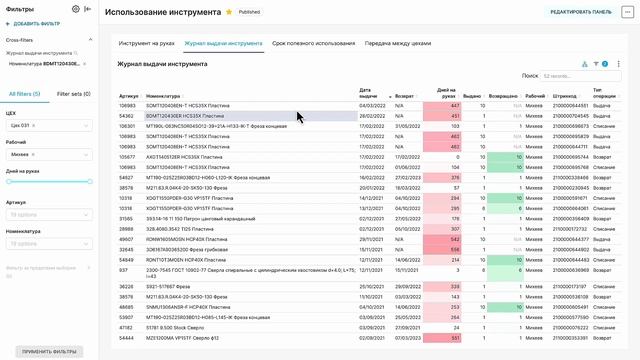Click right handle of Дней на руках slider
The width and height of the screenshot is (640, 360).
(90, 182)
